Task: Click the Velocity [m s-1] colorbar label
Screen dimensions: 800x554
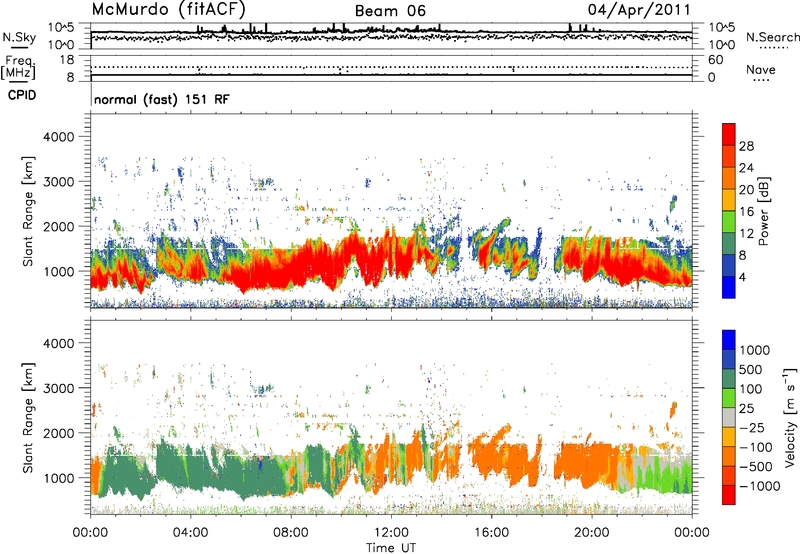Action: pyautogui.click(x=790, y=417)
